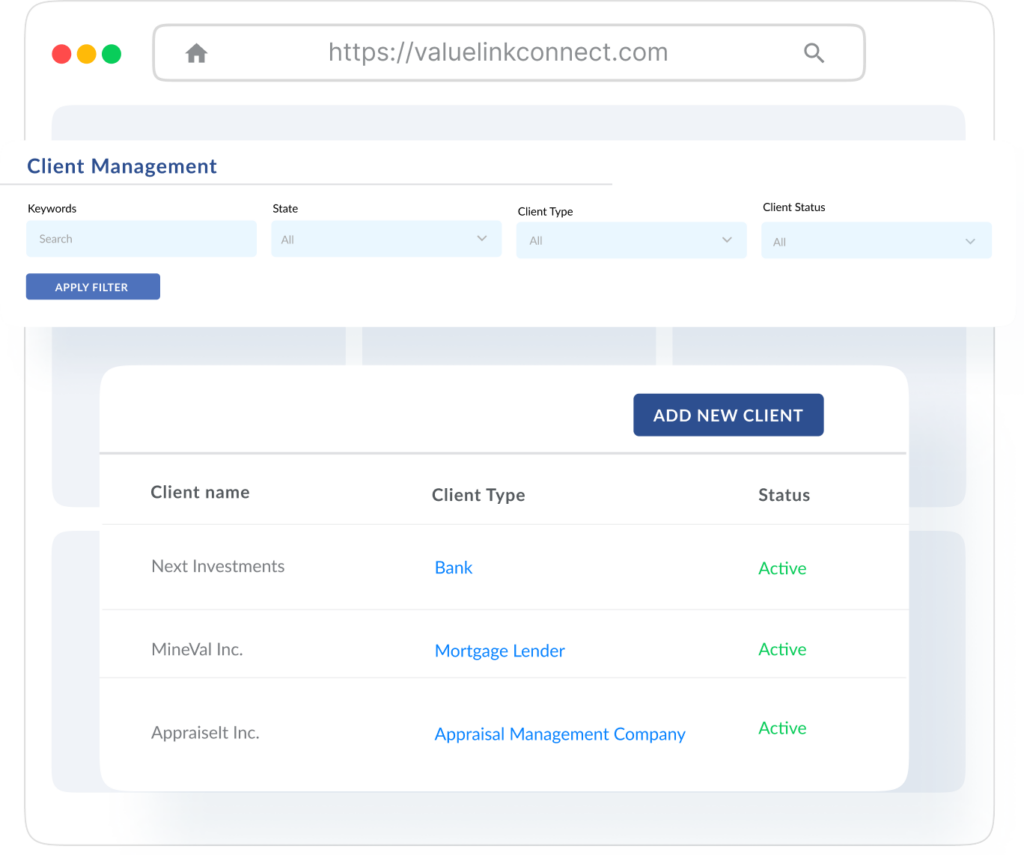Click the red traffic light circle

point(61,53)
